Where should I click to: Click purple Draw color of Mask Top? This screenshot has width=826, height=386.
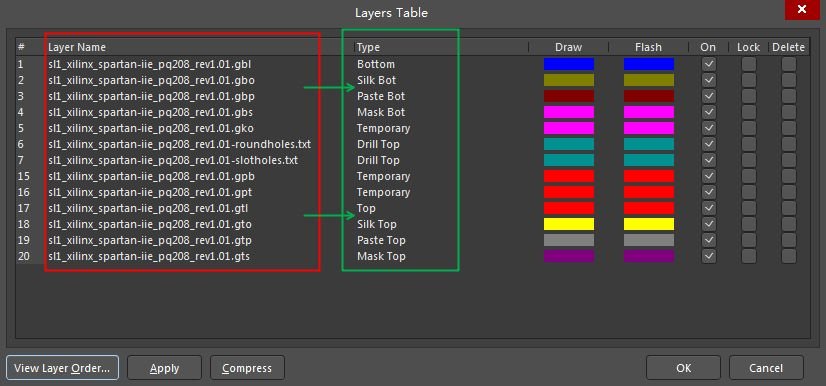(x=569, y=256)
